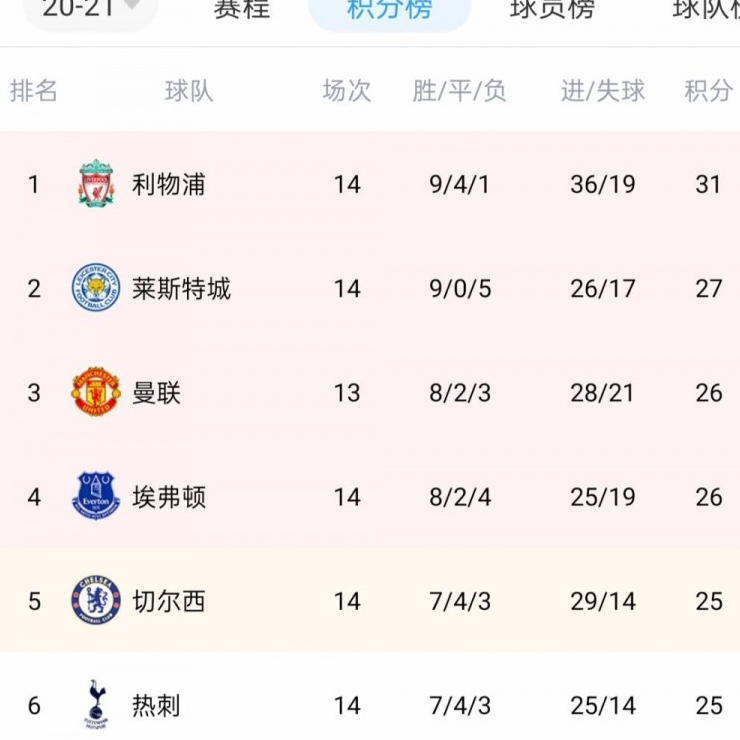Open the Liverpool club crest
This screenshot has height=740, width=740.
tap(96, 184)
